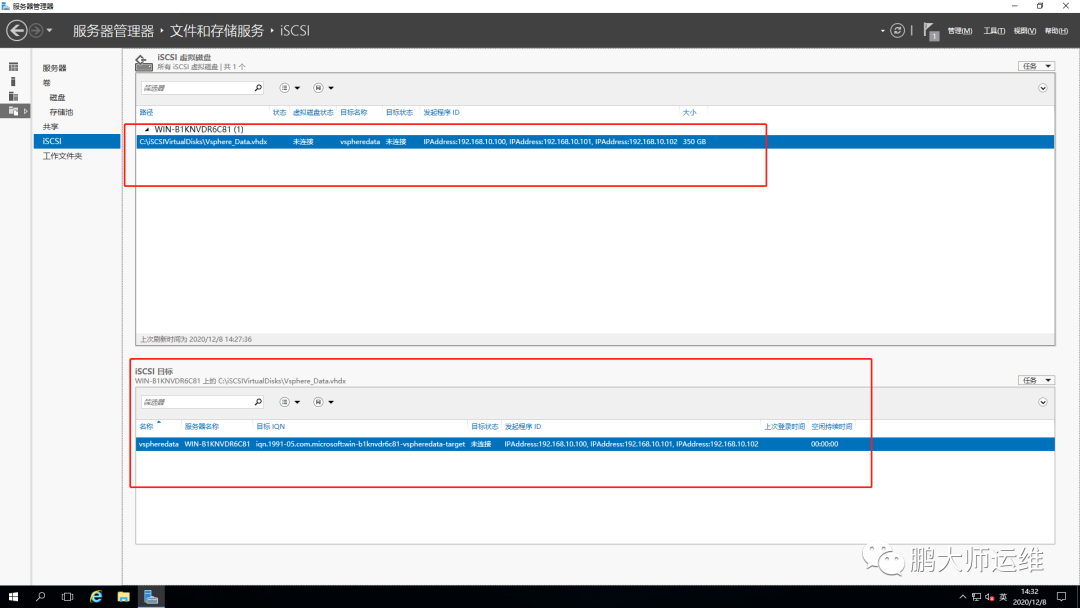Viewport: 1080px width, 608px height.
Task: Select iSCSI in the side navigation
Action: tap(76, 141)
